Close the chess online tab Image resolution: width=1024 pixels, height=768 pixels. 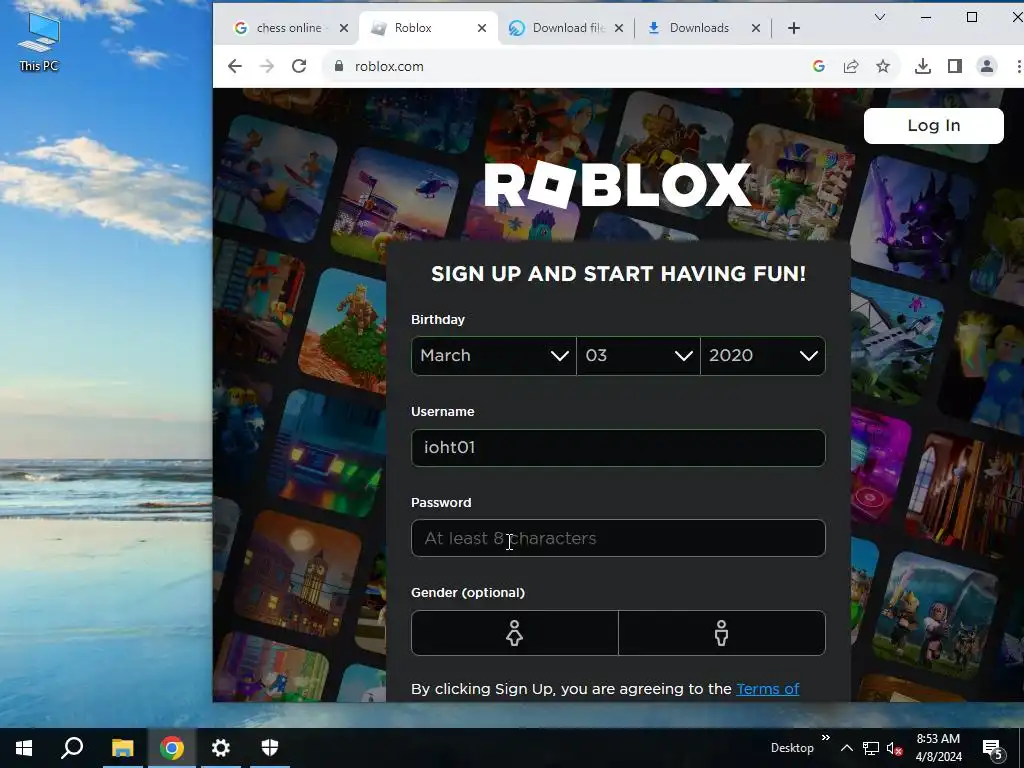point(344,28)
